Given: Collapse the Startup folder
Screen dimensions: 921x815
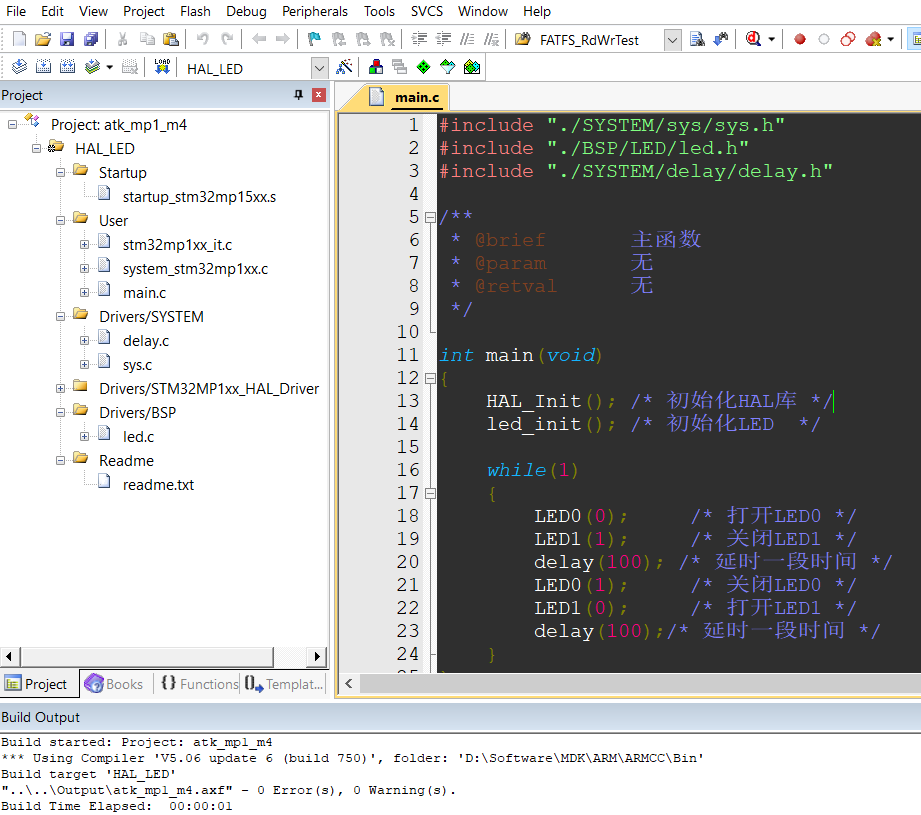Looking at the screenshot, I should [x=60, y=173].
